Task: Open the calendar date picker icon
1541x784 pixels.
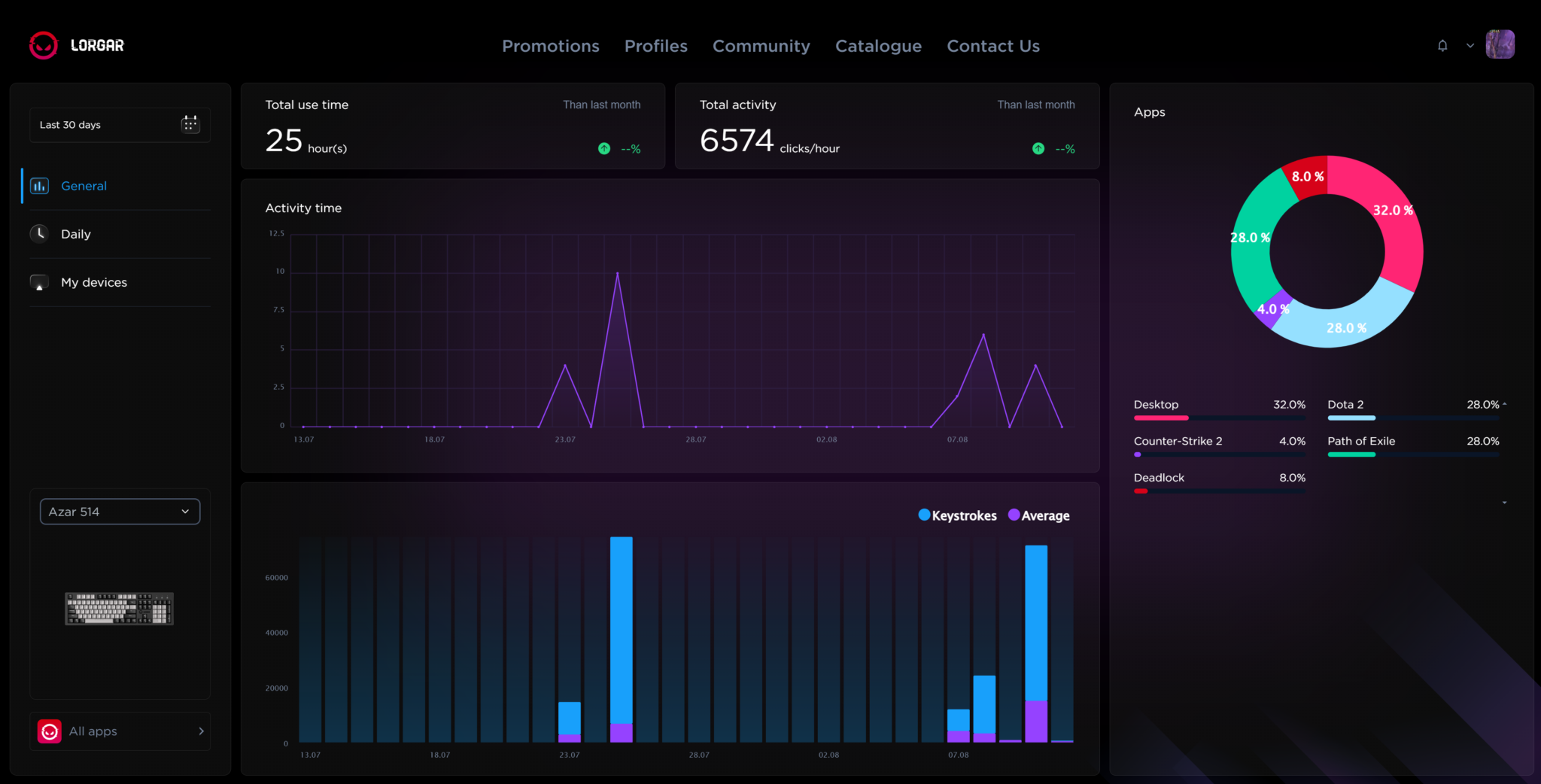Action: (190, 124)
